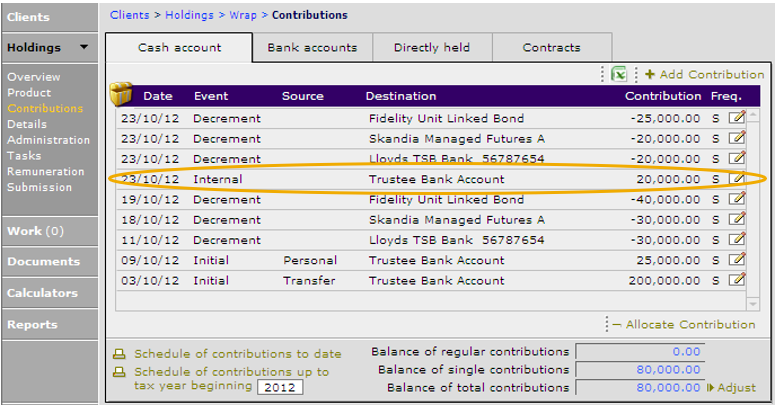
Task: Edit the 25,000.00 Personal initial contribution
Action: (737, 259)
